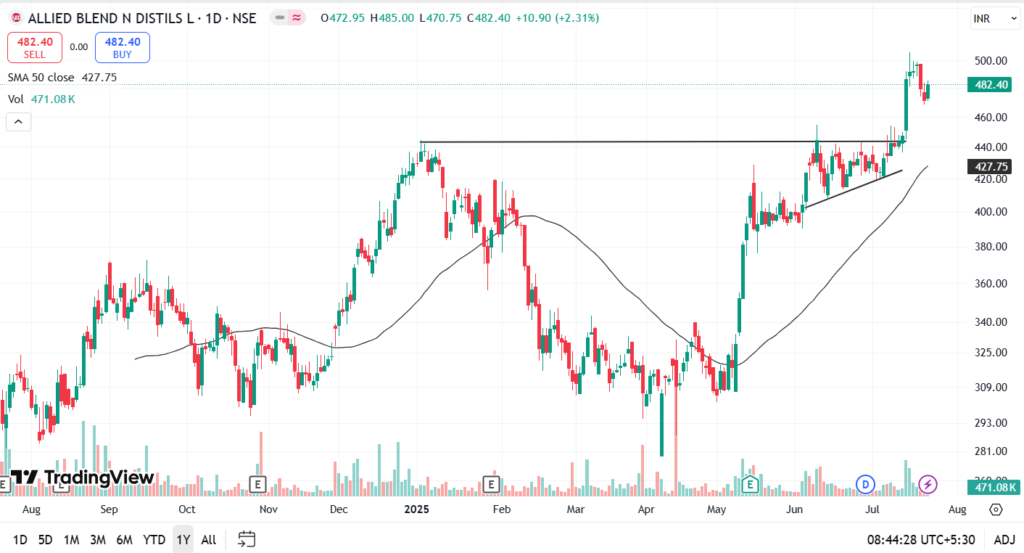The width and height of the screenshot is (1024, 553).
Task: Click the Allied Blend symbol logo icon
Action: pos(16,18)
